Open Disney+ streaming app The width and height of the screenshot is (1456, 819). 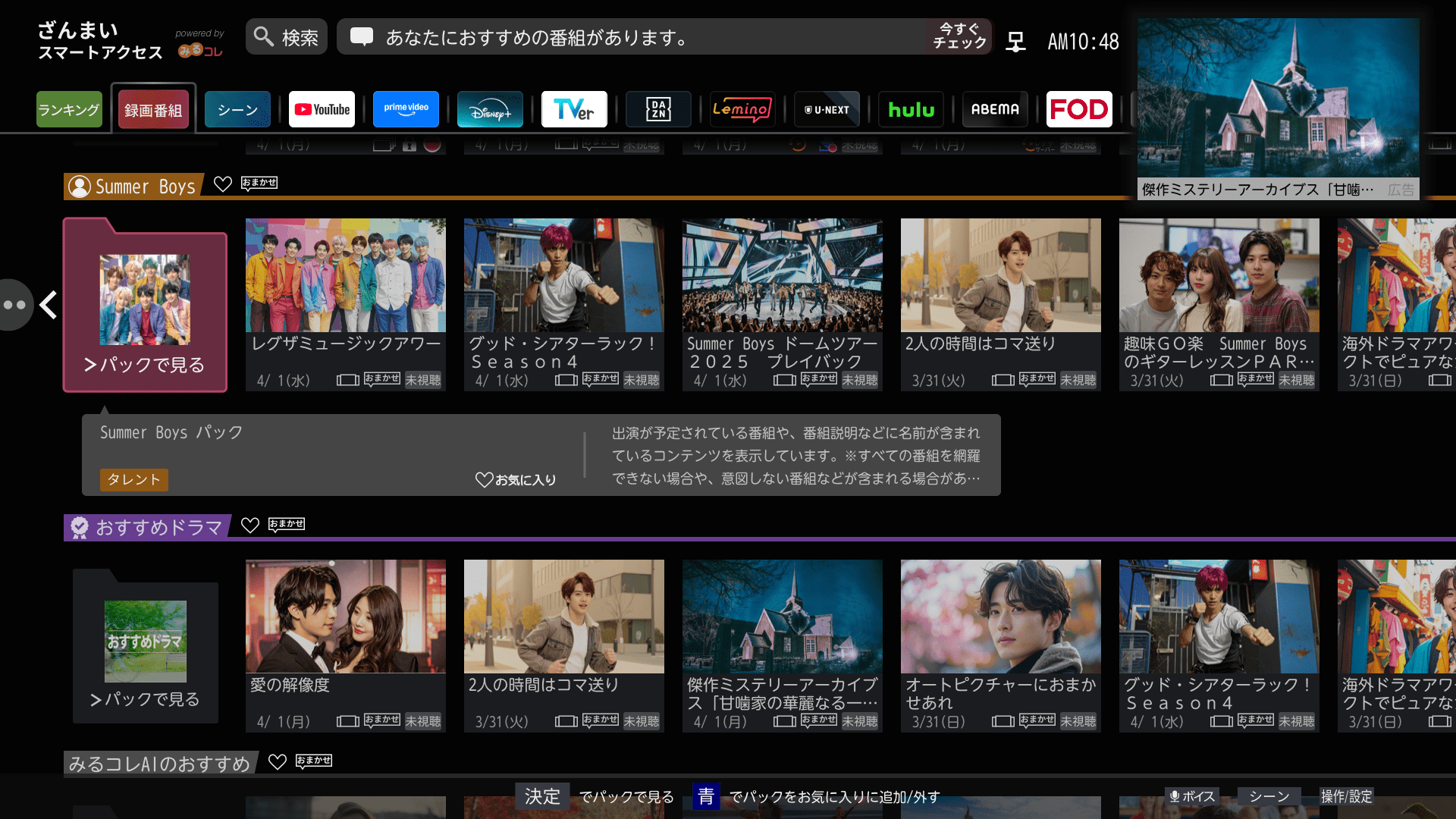click(490, 109)
